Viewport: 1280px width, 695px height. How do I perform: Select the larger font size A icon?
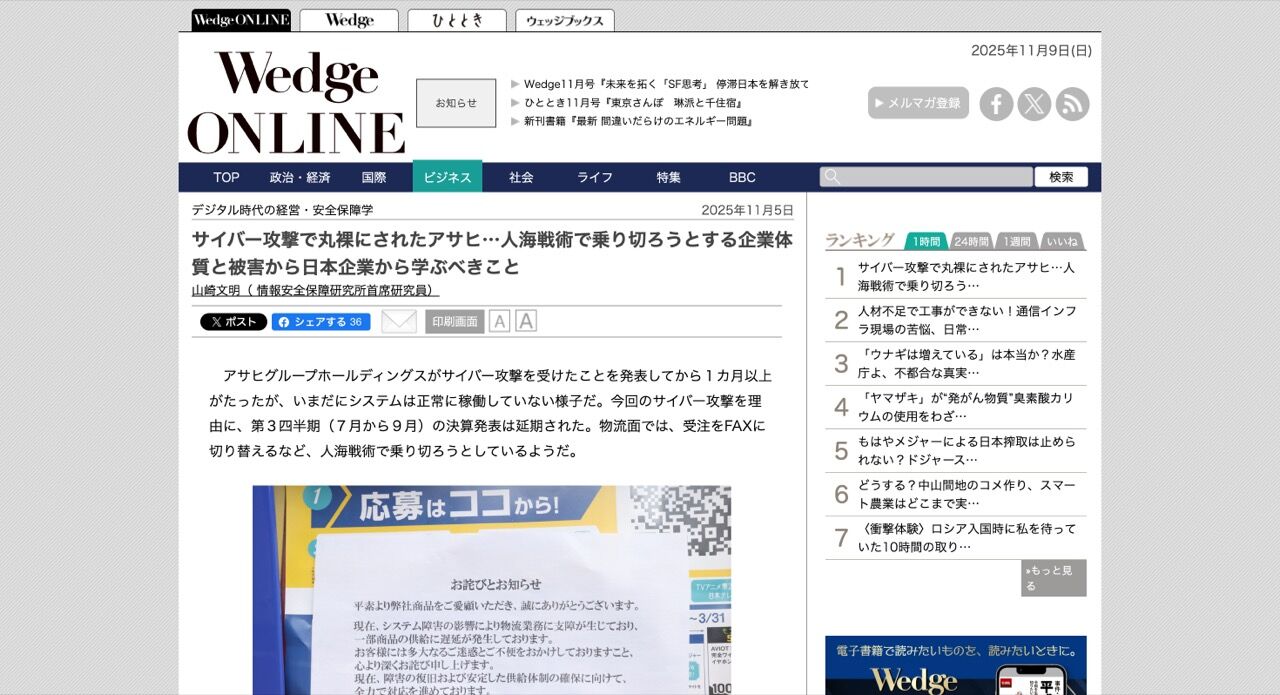[x=526, y=321]
